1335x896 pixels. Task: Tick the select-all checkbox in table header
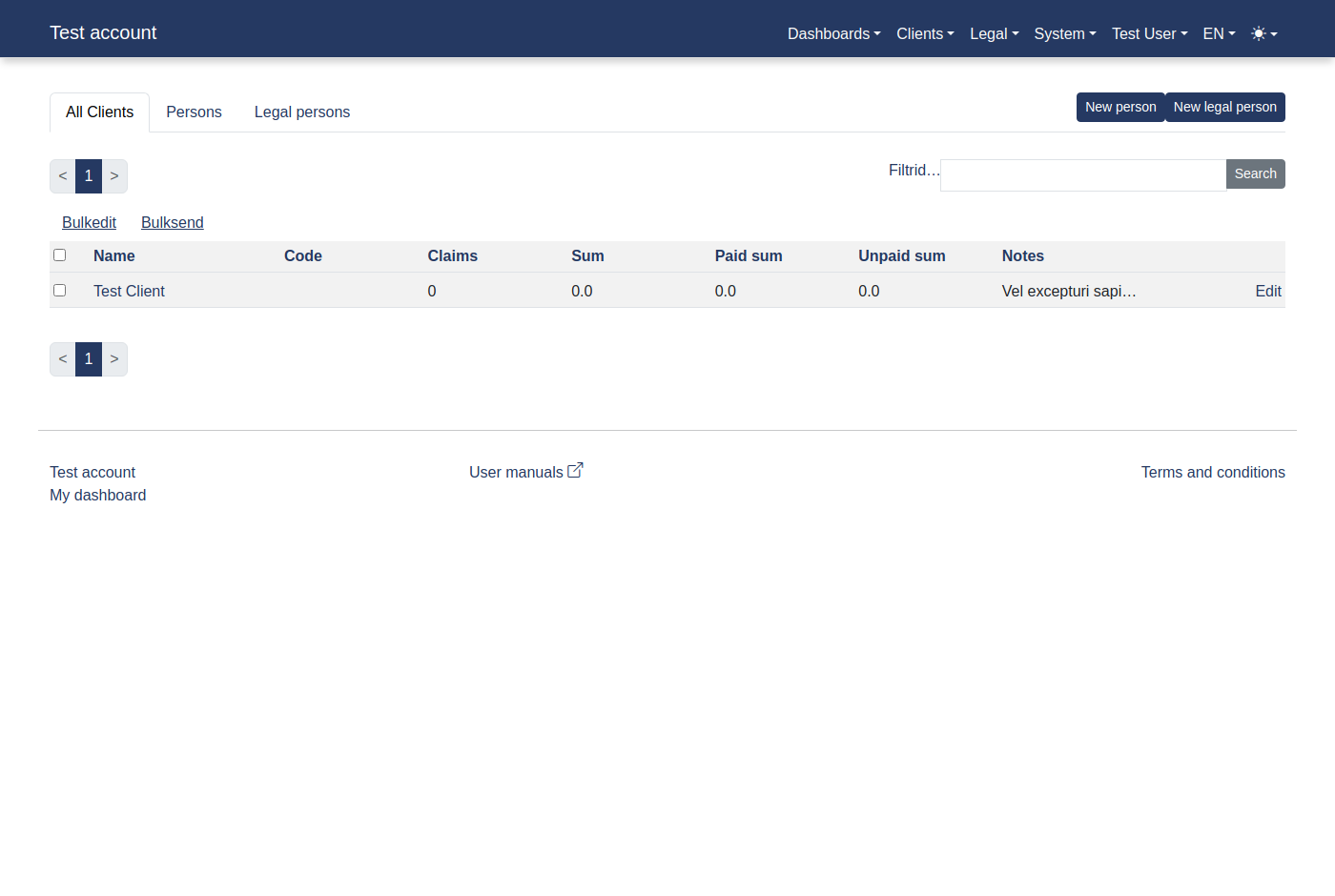pos(60,255)
